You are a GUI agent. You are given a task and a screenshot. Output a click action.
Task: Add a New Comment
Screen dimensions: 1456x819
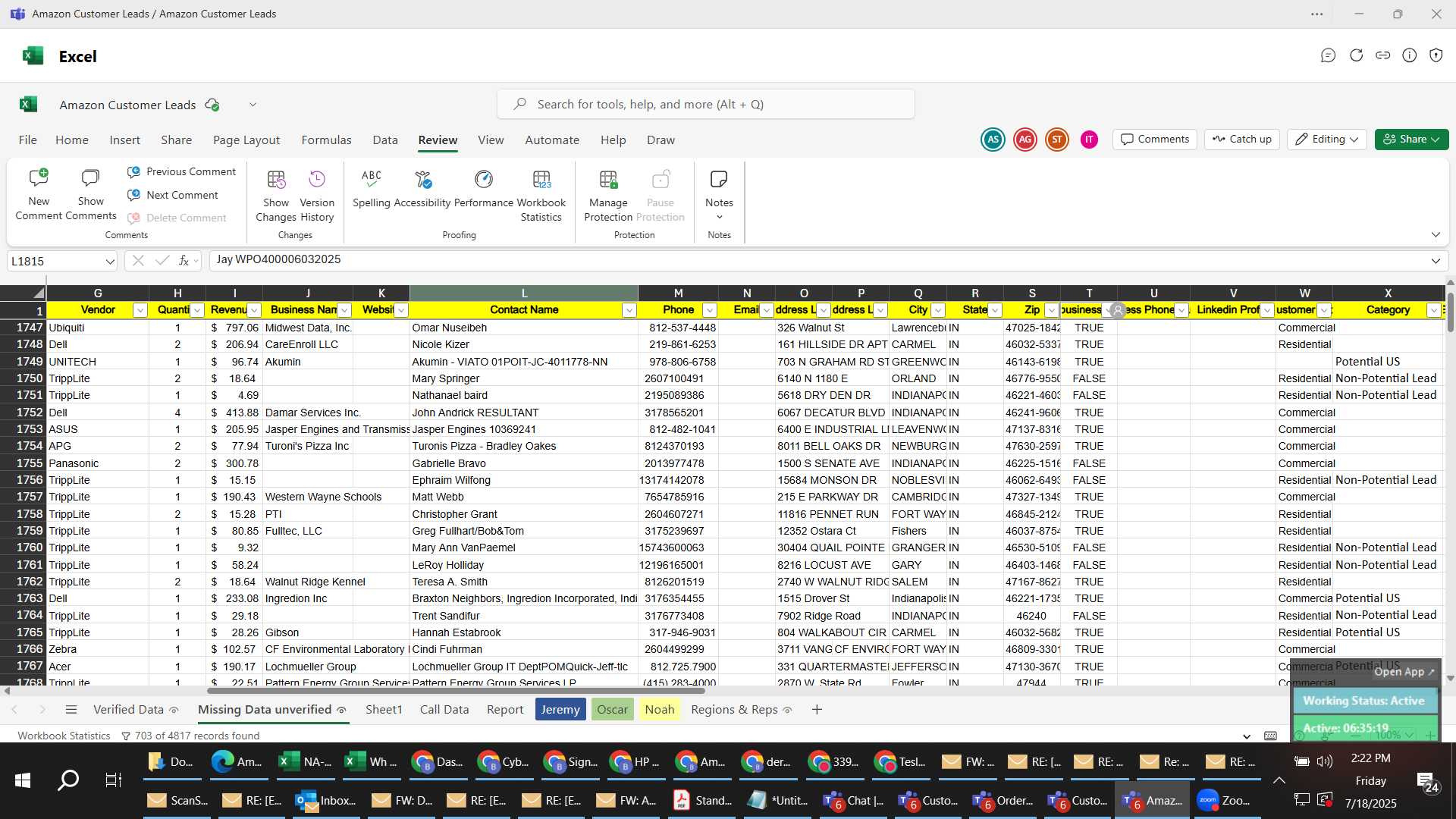[39, 196]
